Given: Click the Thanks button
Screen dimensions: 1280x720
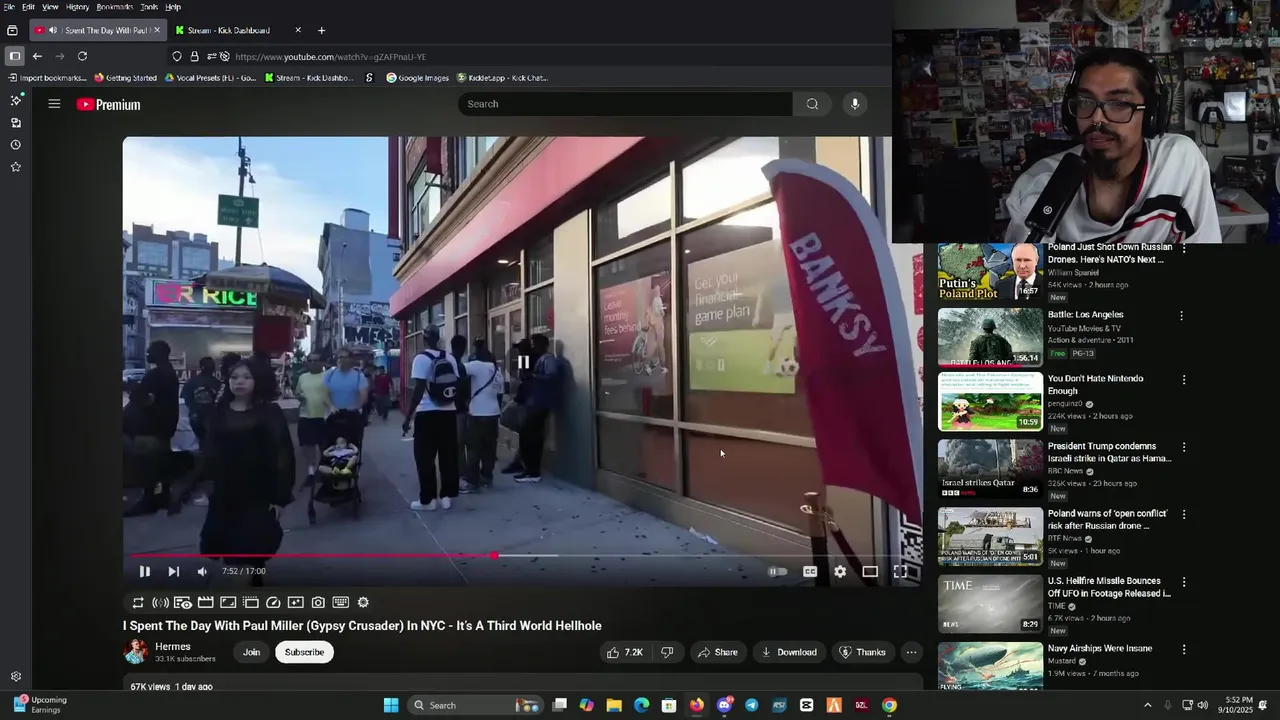Looking at the screenshot, I should click(862, 652).
